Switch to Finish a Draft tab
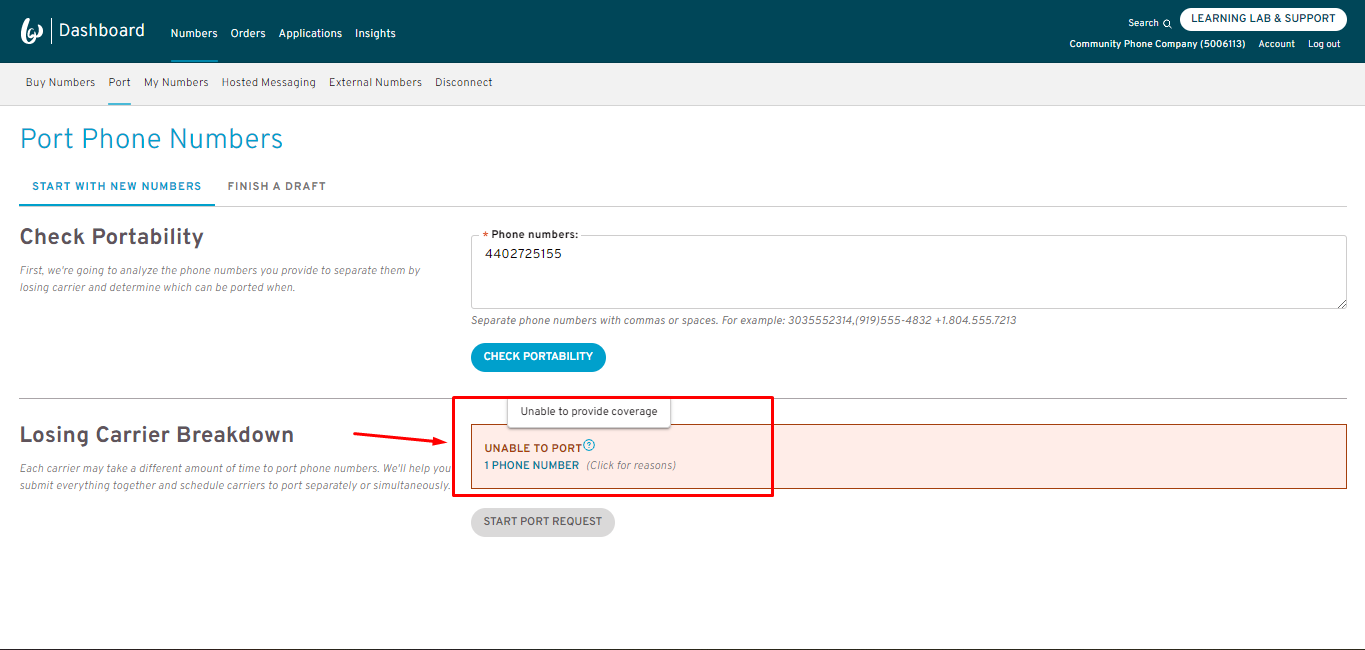The width and height of the screenshot is (1365, 650). pyautogui.click(x=276, y=186)
